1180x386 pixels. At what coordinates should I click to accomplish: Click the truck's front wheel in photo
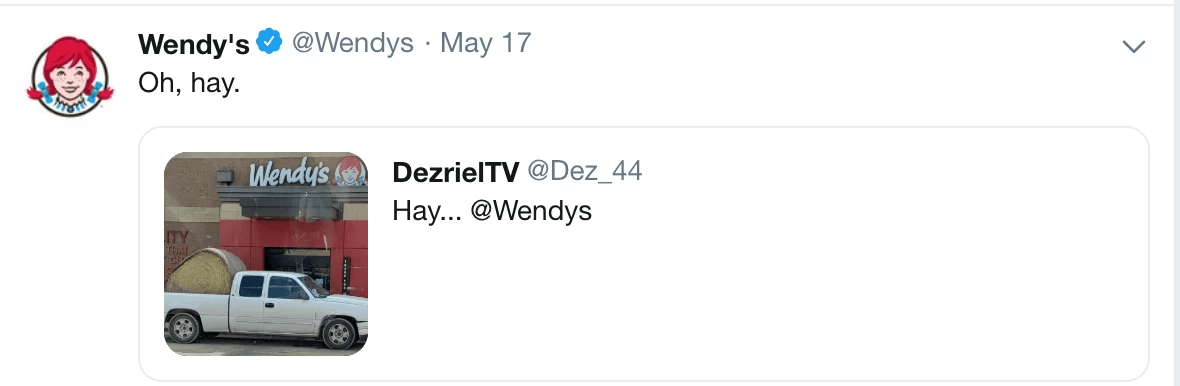pyautogui.click(x=338, y=333)
